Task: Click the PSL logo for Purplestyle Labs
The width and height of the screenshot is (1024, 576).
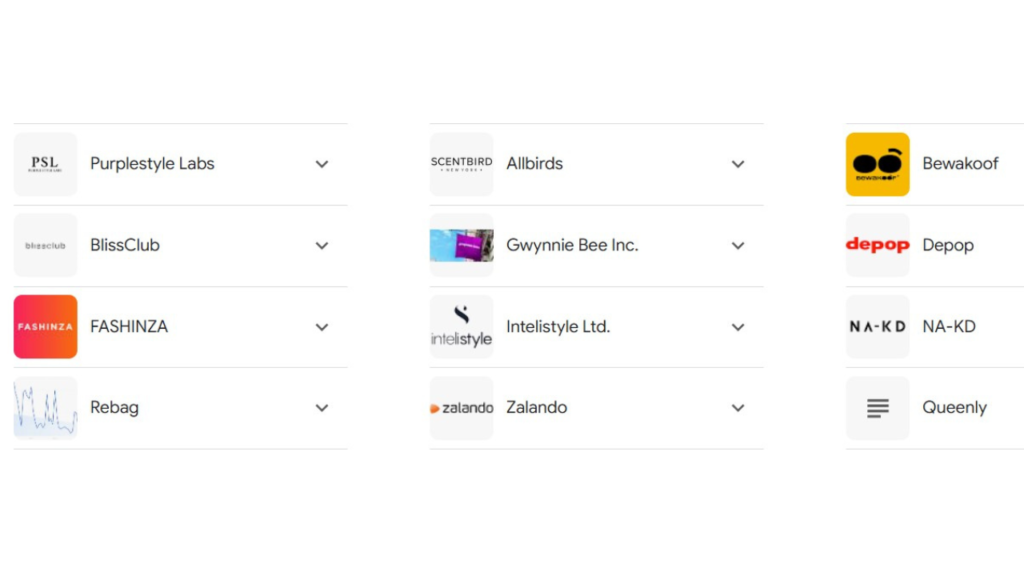Action: [45, 164]
